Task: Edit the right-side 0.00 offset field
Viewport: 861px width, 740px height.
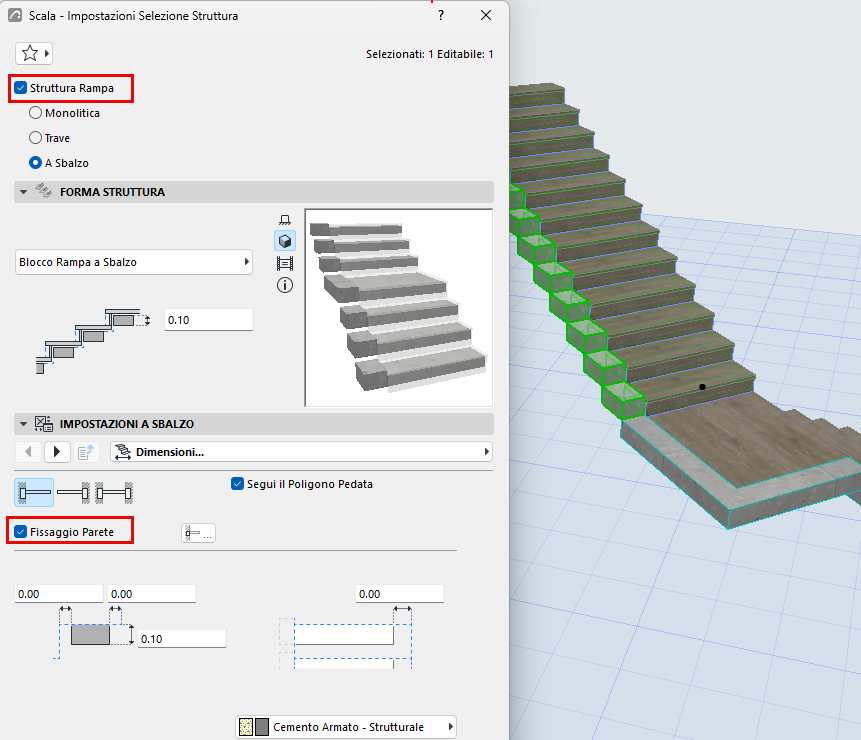Action: point(400,594)
